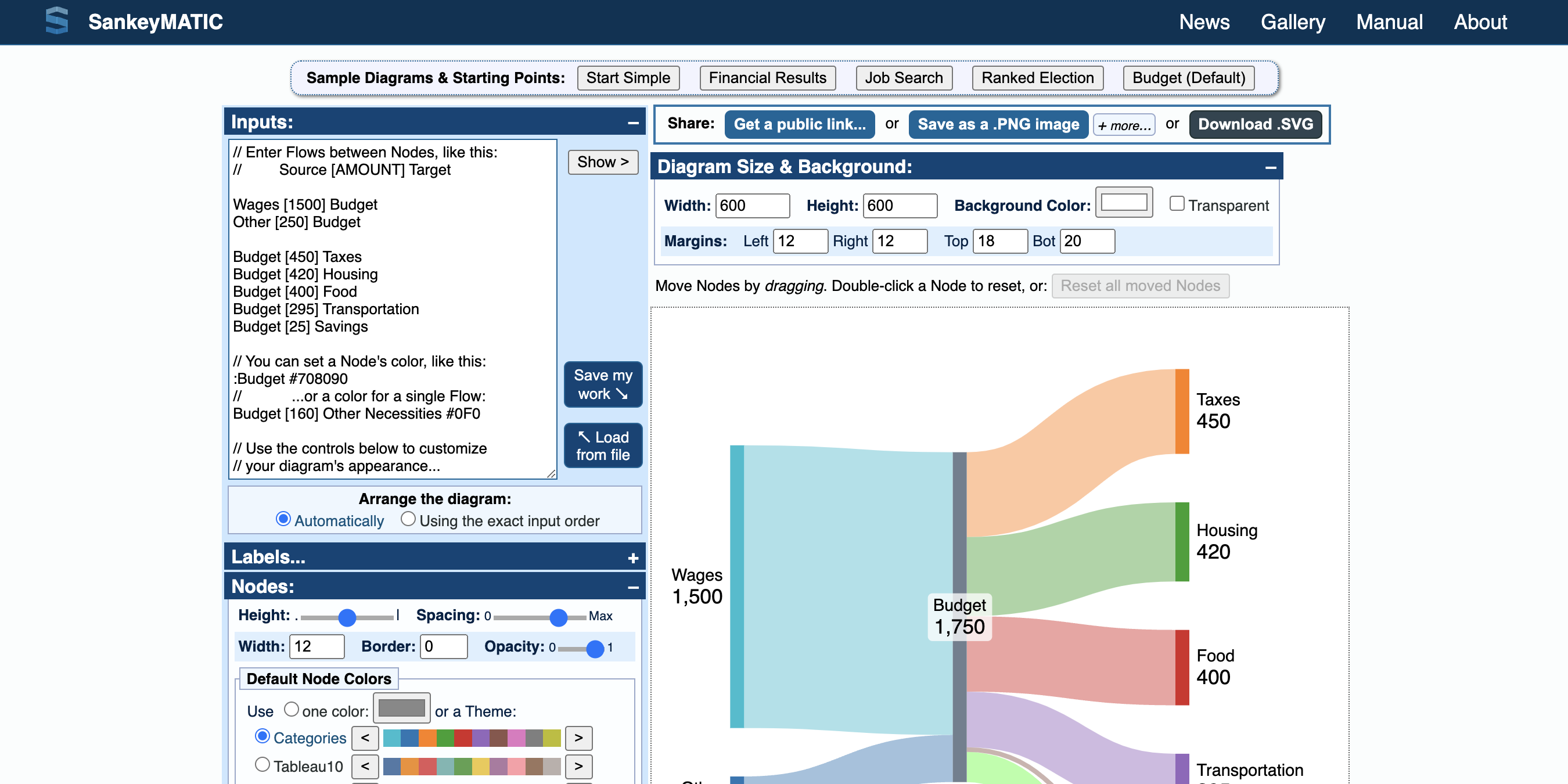Select Automatically arrange option
Screen dimensions: 1568x784
(283, 519)
